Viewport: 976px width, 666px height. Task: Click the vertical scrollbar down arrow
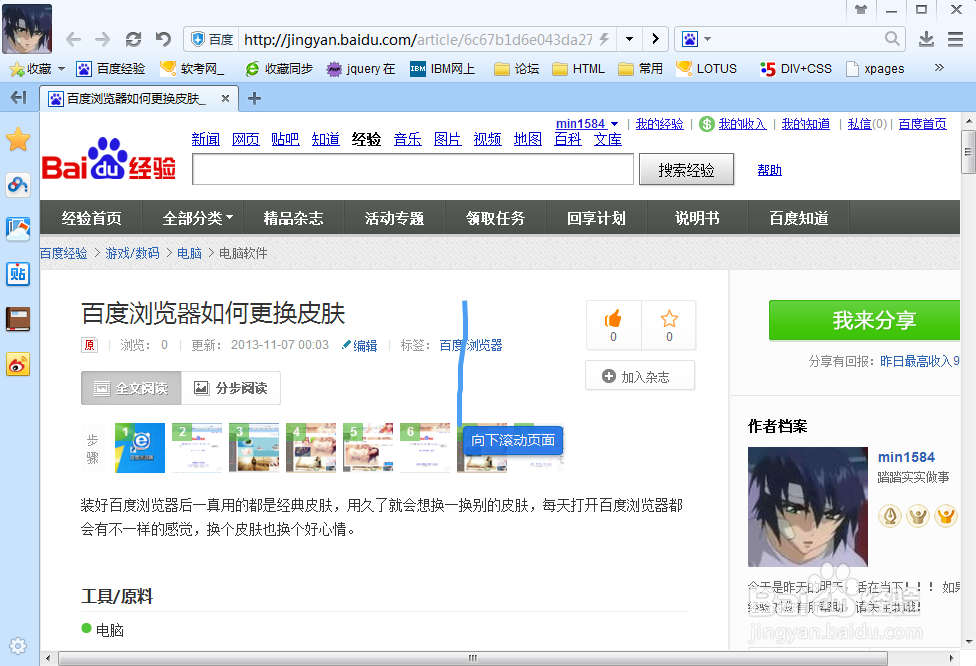tap(968, 641)
